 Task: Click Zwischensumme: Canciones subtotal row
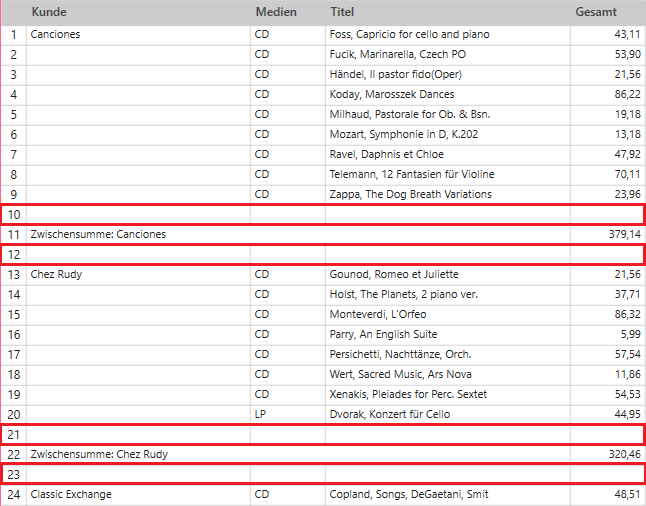[323, 234]
